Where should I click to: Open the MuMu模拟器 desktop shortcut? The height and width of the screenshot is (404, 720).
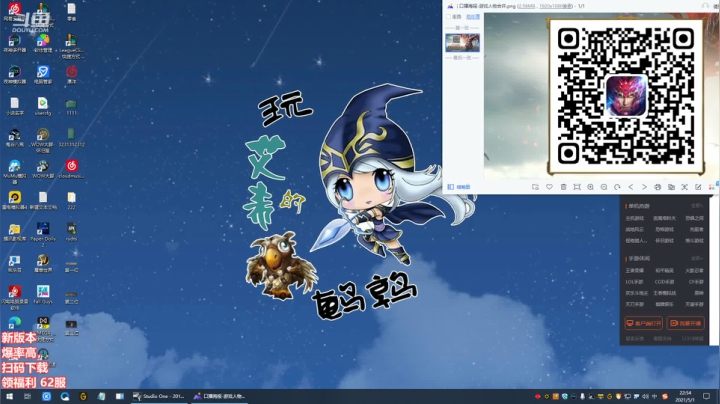pos(15,172)
